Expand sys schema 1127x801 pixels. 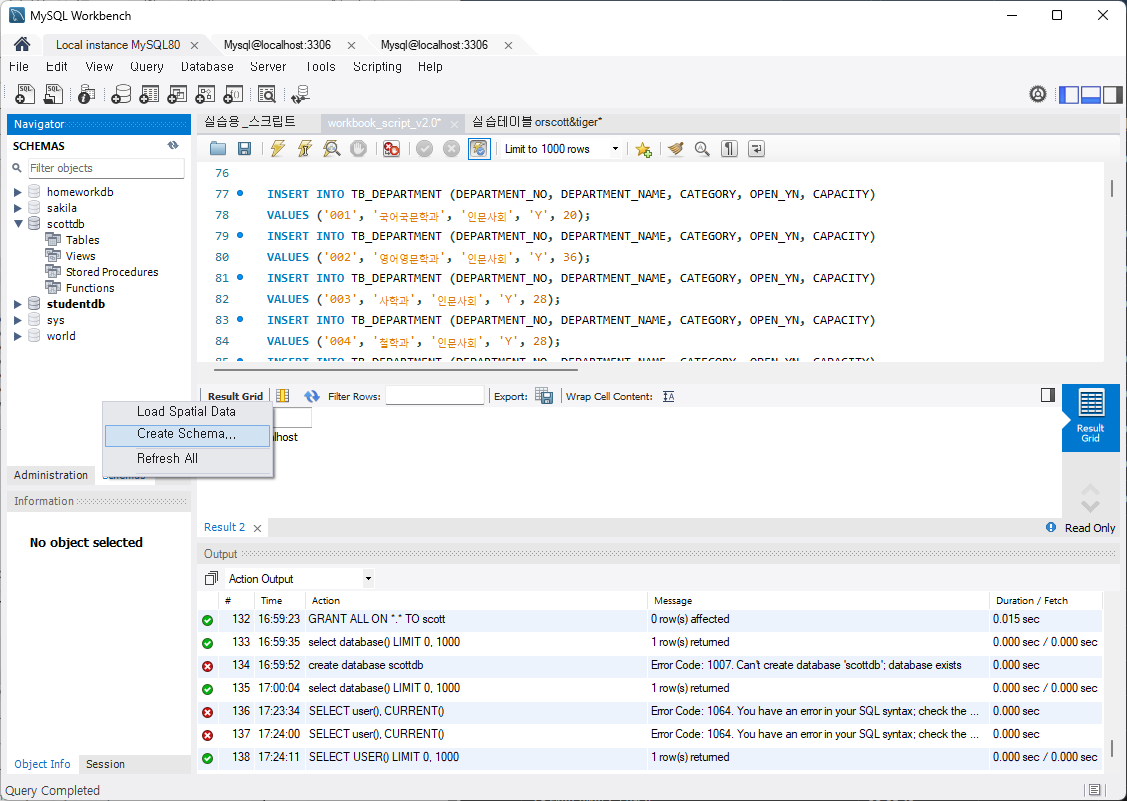pos(17,320)
